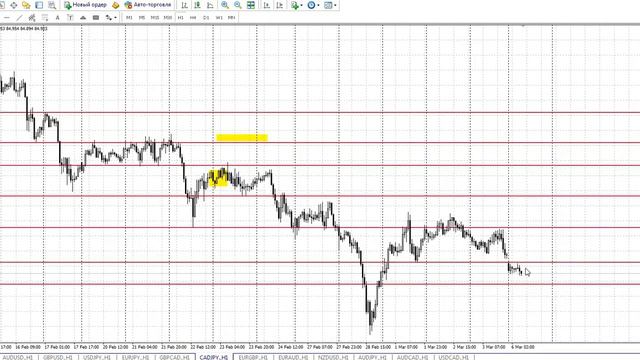Open the periods clock icon
Viewport: 640px width, 360px height.
[311, 5]
